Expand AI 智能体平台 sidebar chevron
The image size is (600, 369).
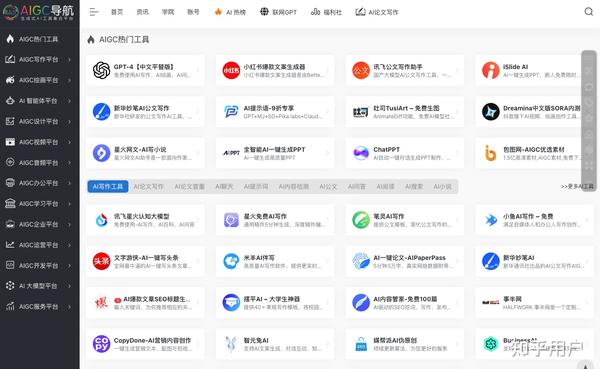pyautogui.click(x=70, y=101)
